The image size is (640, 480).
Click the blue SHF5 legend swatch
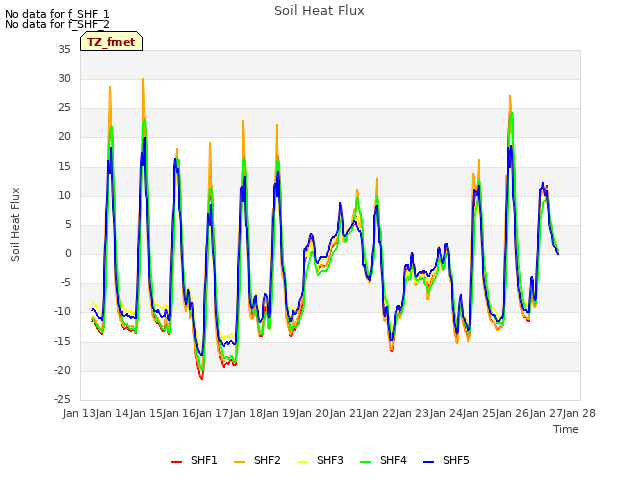[x=429, y=462]
